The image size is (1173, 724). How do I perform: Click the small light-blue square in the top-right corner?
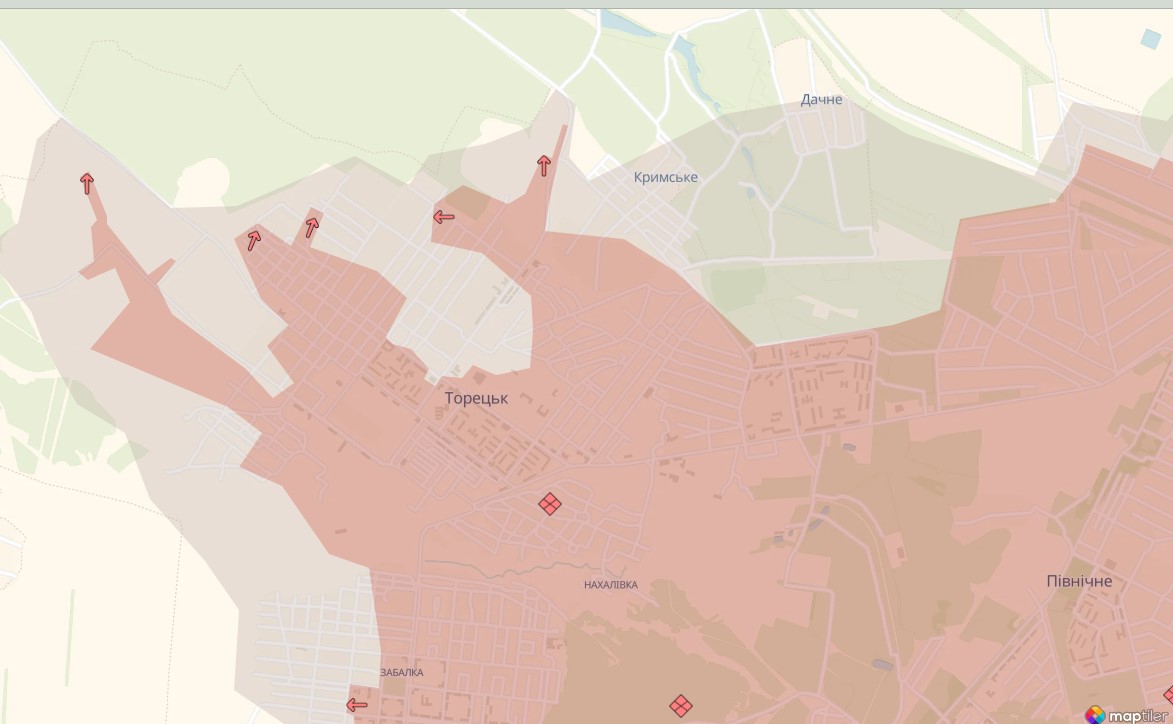point(1150,38)
